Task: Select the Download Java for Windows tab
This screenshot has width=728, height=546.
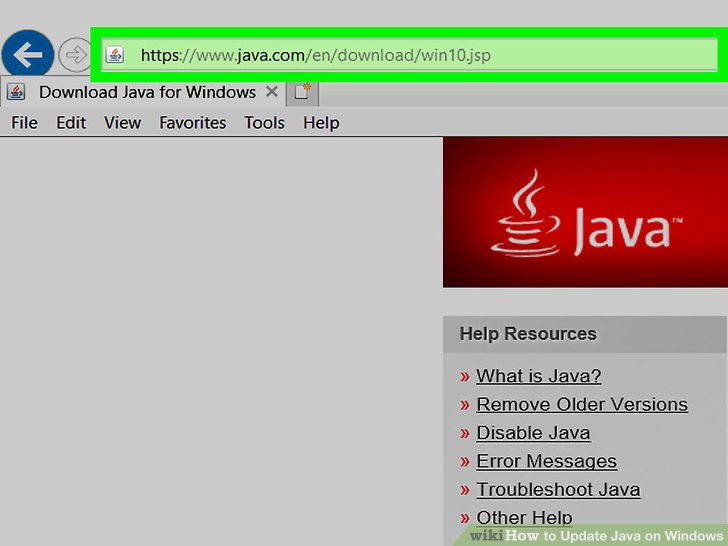Action: pyautogui.click(x=147, y=92)
